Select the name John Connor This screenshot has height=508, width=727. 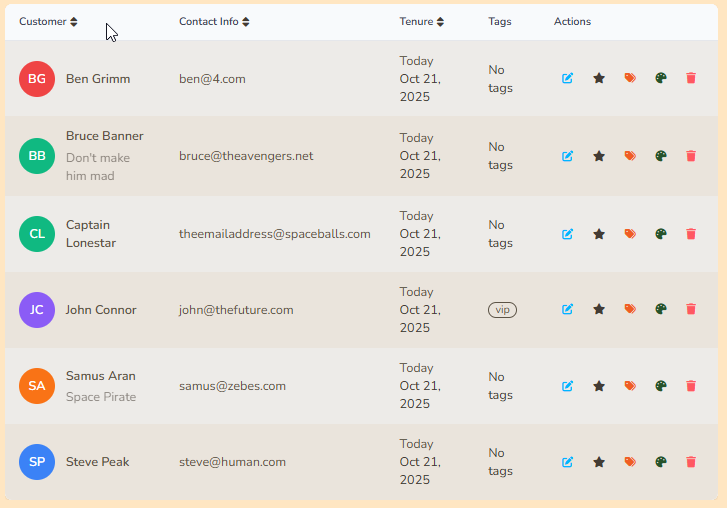click(101, 310)
